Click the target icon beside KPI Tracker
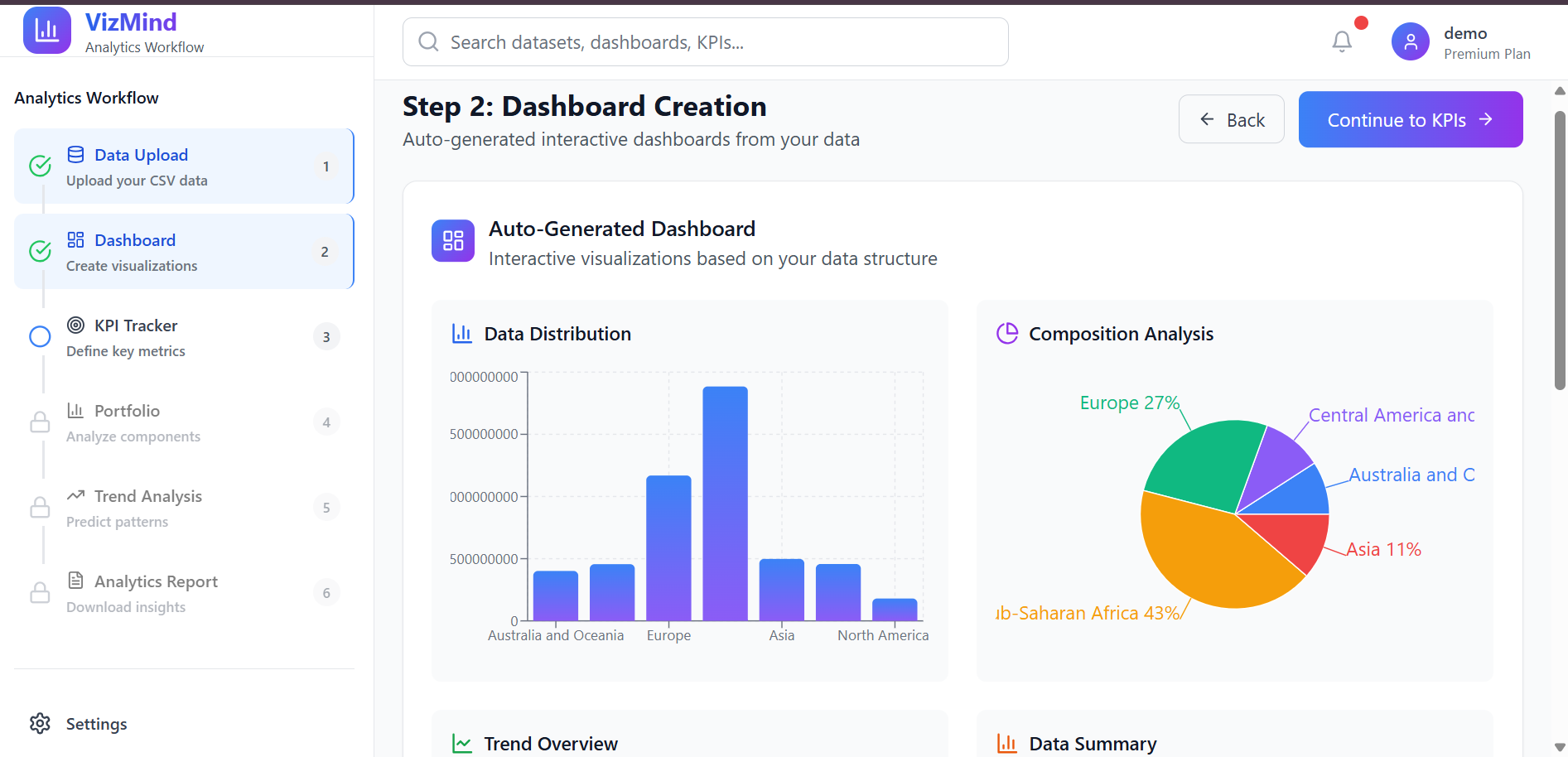1568x757 pixels. [x=75, y=325]
